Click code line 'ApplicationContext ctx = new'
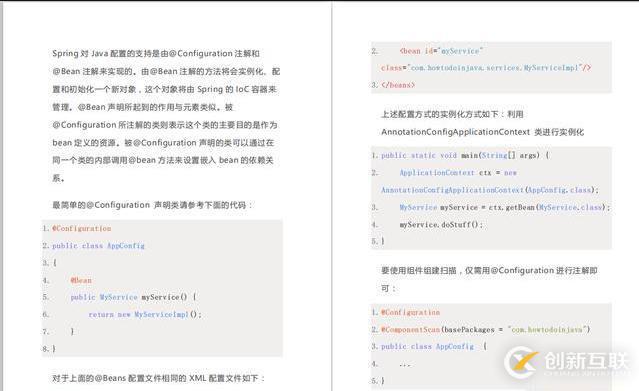639x391 pixels. pyautogui.click(x=458, y=173)
